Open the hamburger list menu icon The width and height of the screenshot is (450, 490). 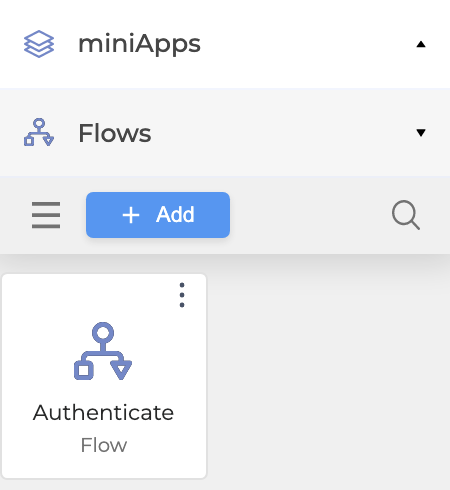pyautogui.click(x=46, y=215)
